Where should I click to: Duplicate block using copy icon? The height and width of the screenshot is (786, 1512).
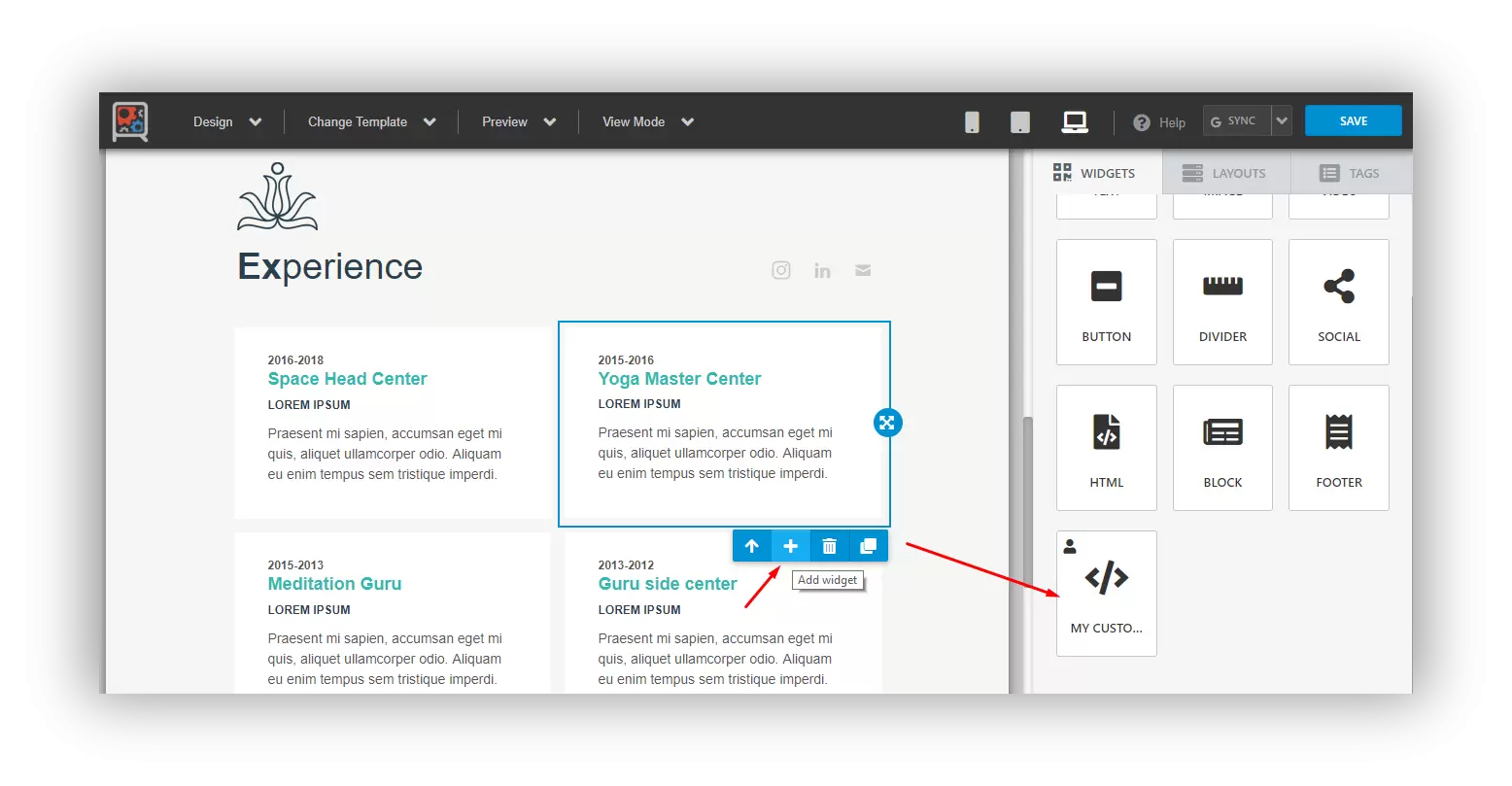(x=868, y=546)
